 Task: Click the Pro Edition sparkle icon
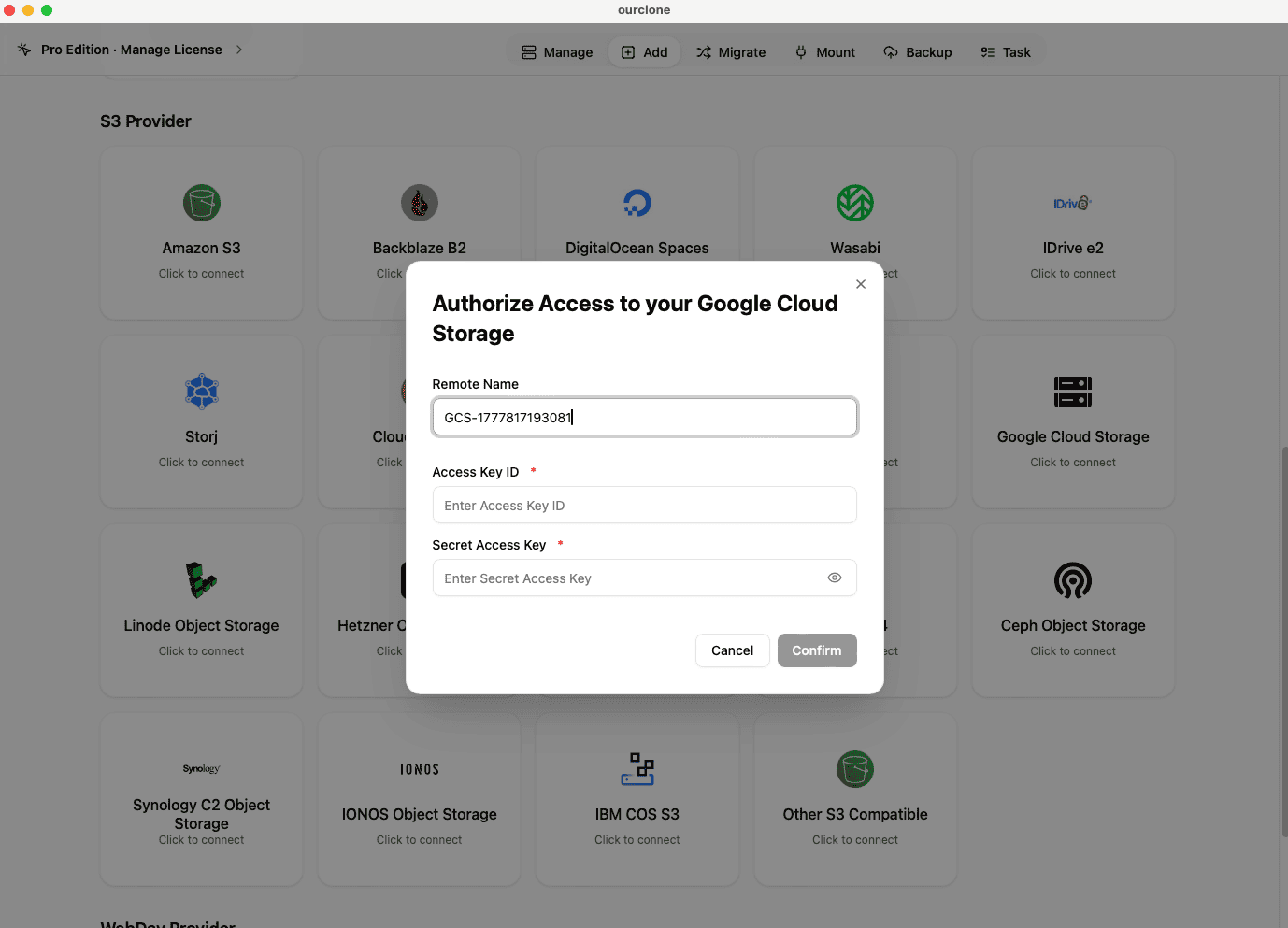(24, 50)
